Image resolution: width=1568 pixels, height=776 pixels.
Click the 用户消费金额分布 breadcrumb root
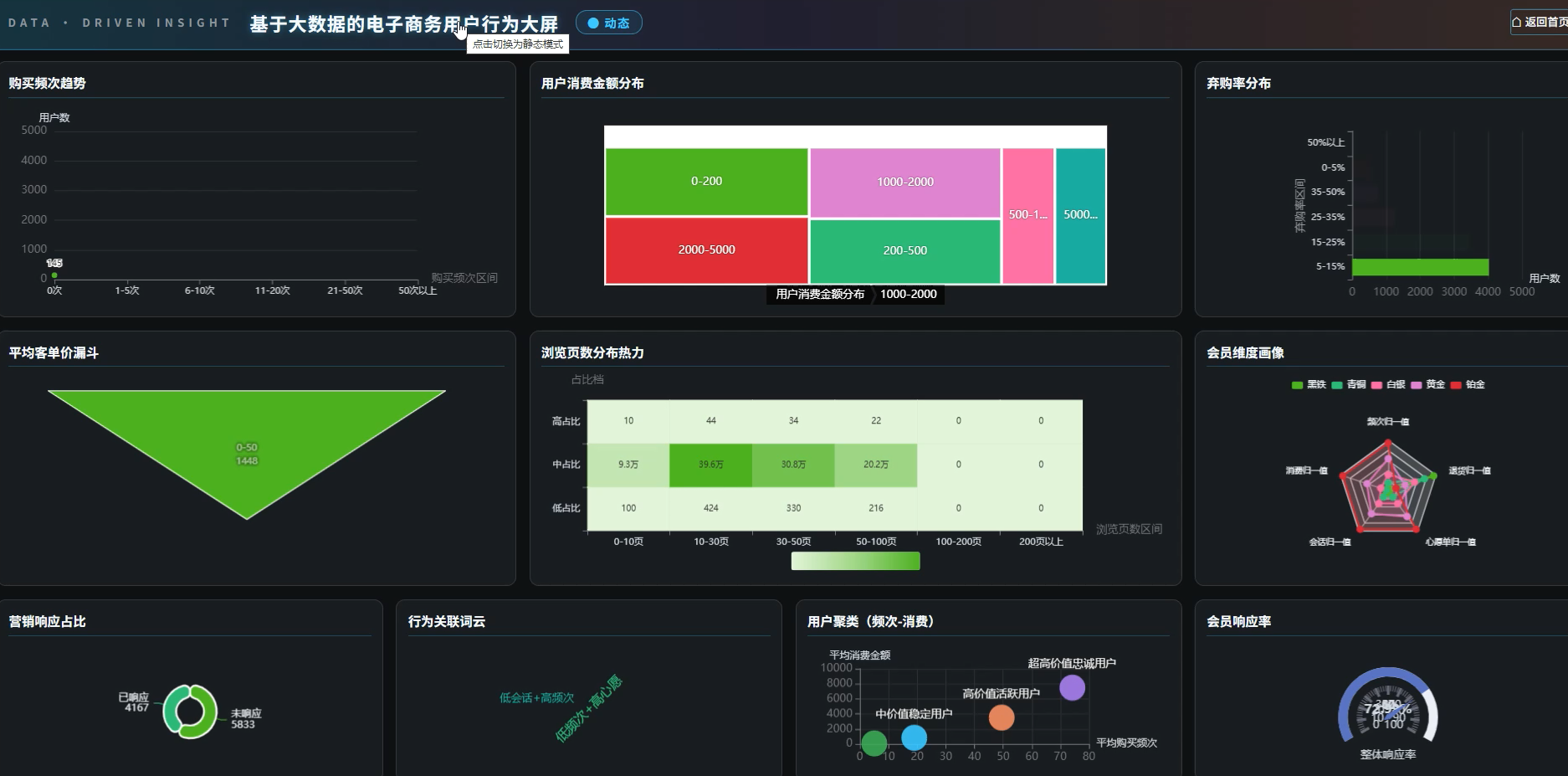[820, 294]
